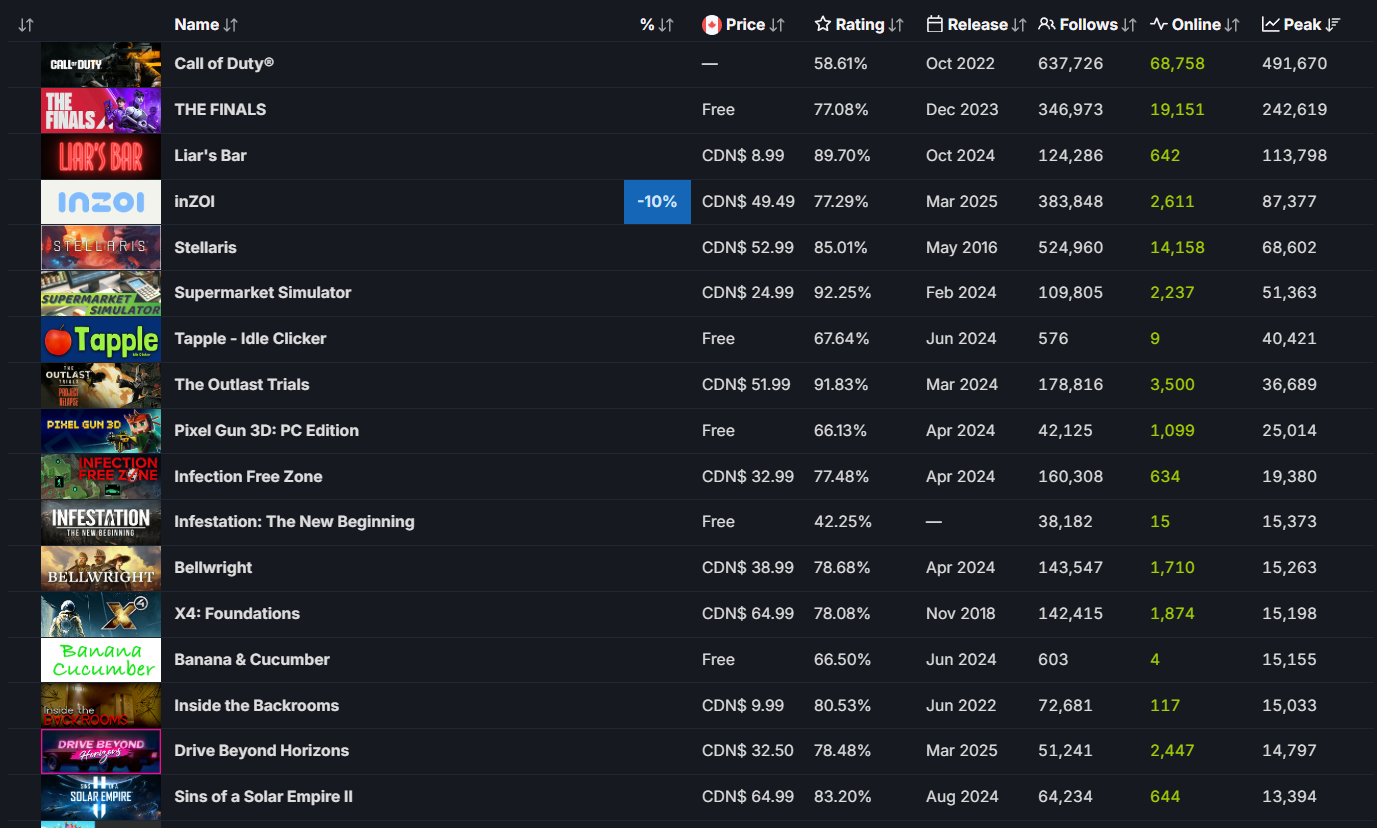This screenshot has height=828, width=1377.
Task: Select the Nov 2018 release date for X4
Action: (x=960, y=614)
